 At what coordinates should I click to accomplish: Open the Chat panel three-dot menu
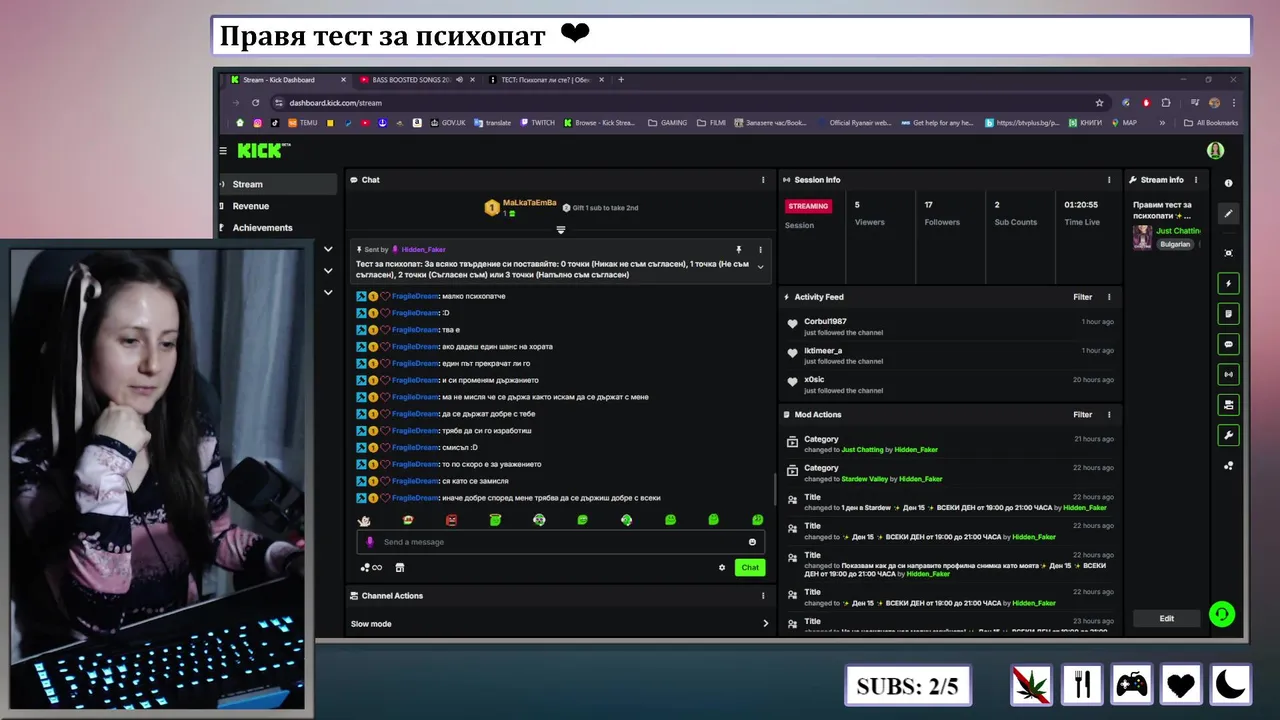pos(763,180)
